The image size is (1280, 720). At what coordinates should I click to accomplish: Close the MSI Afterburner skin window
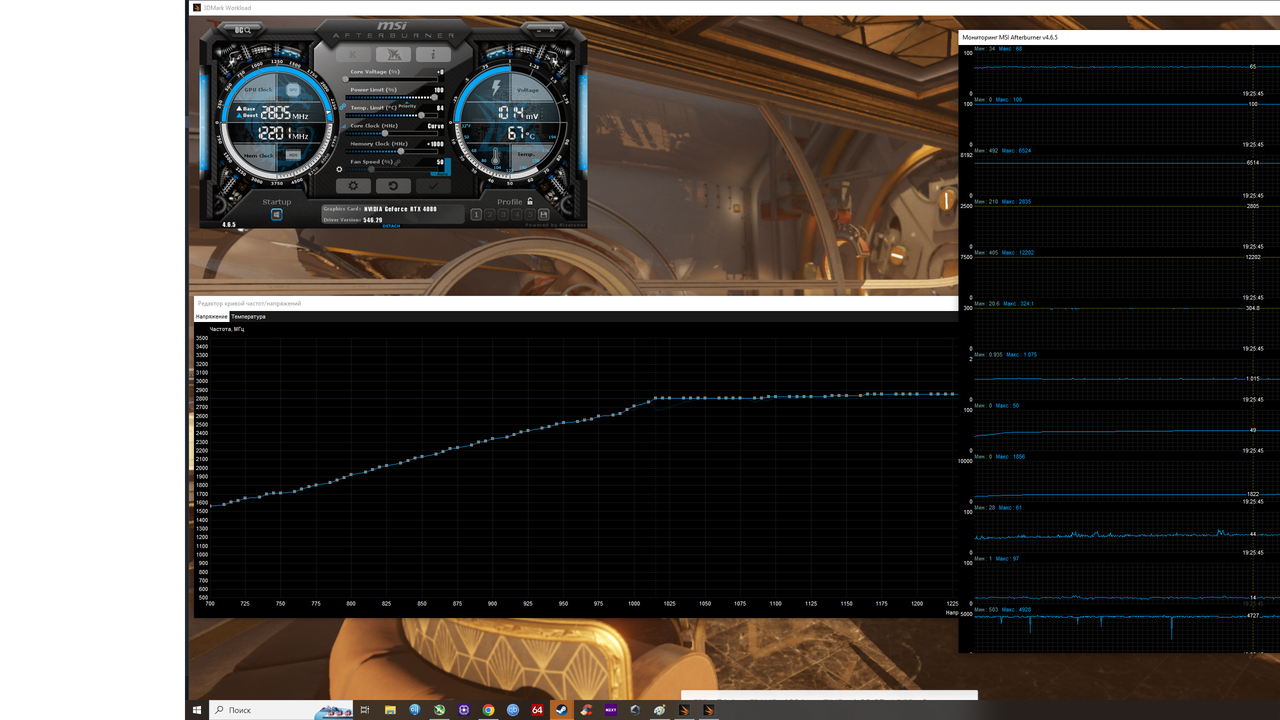(552, 30)
